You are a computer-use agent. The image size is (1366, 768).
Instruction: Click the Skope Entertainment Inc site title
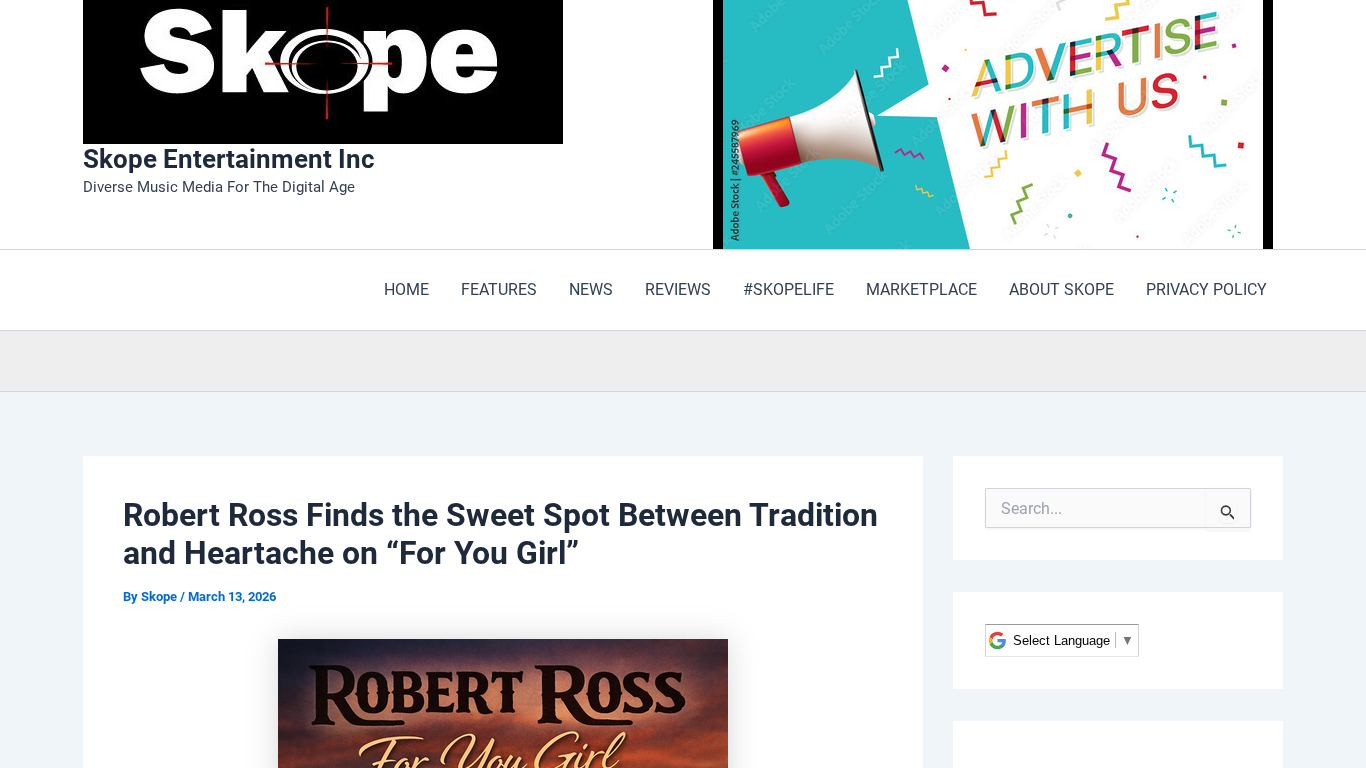point(228,159)
